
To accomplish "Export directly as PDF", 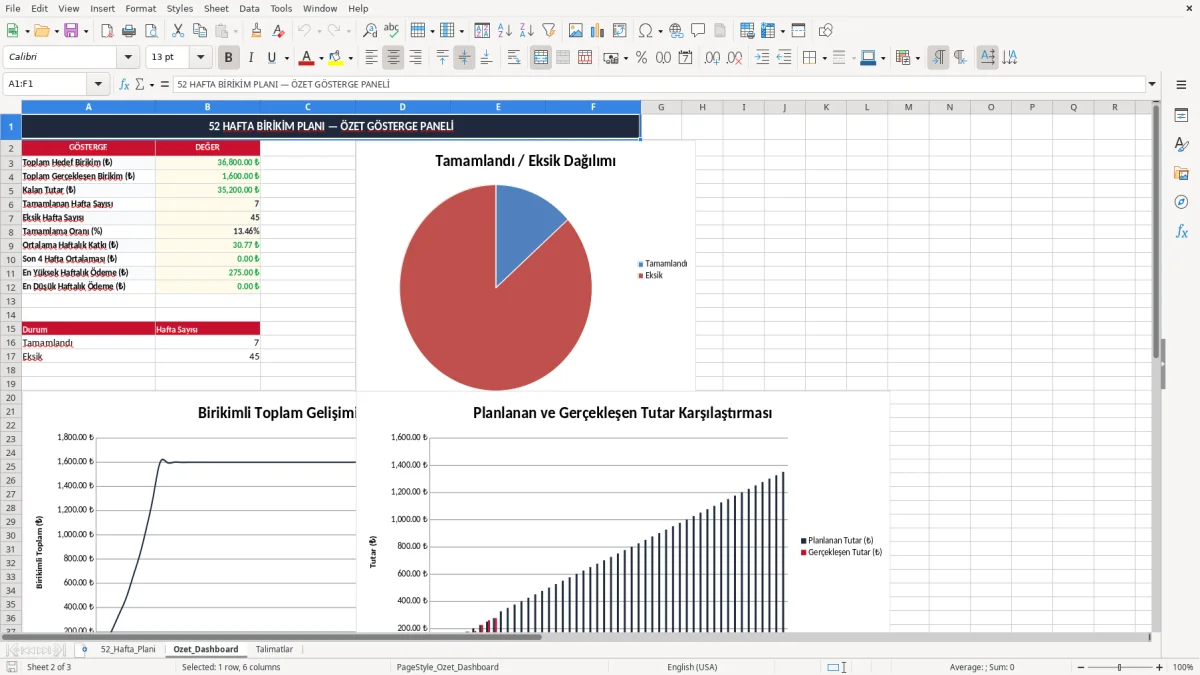I will pyautogui.click(x=106, y=31).
